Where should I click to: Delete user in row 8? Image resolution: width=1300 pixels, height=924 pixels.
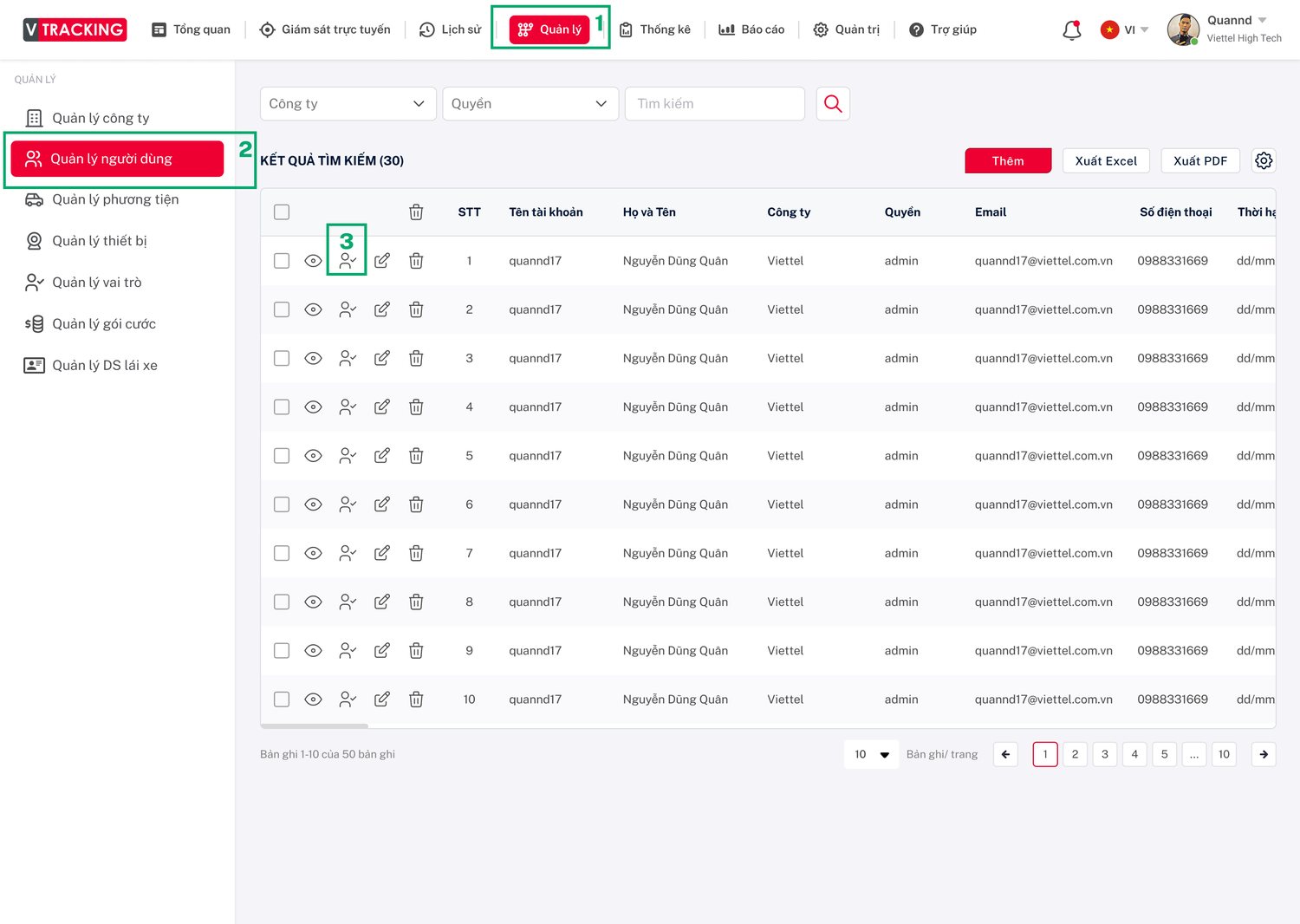point(416,602)
